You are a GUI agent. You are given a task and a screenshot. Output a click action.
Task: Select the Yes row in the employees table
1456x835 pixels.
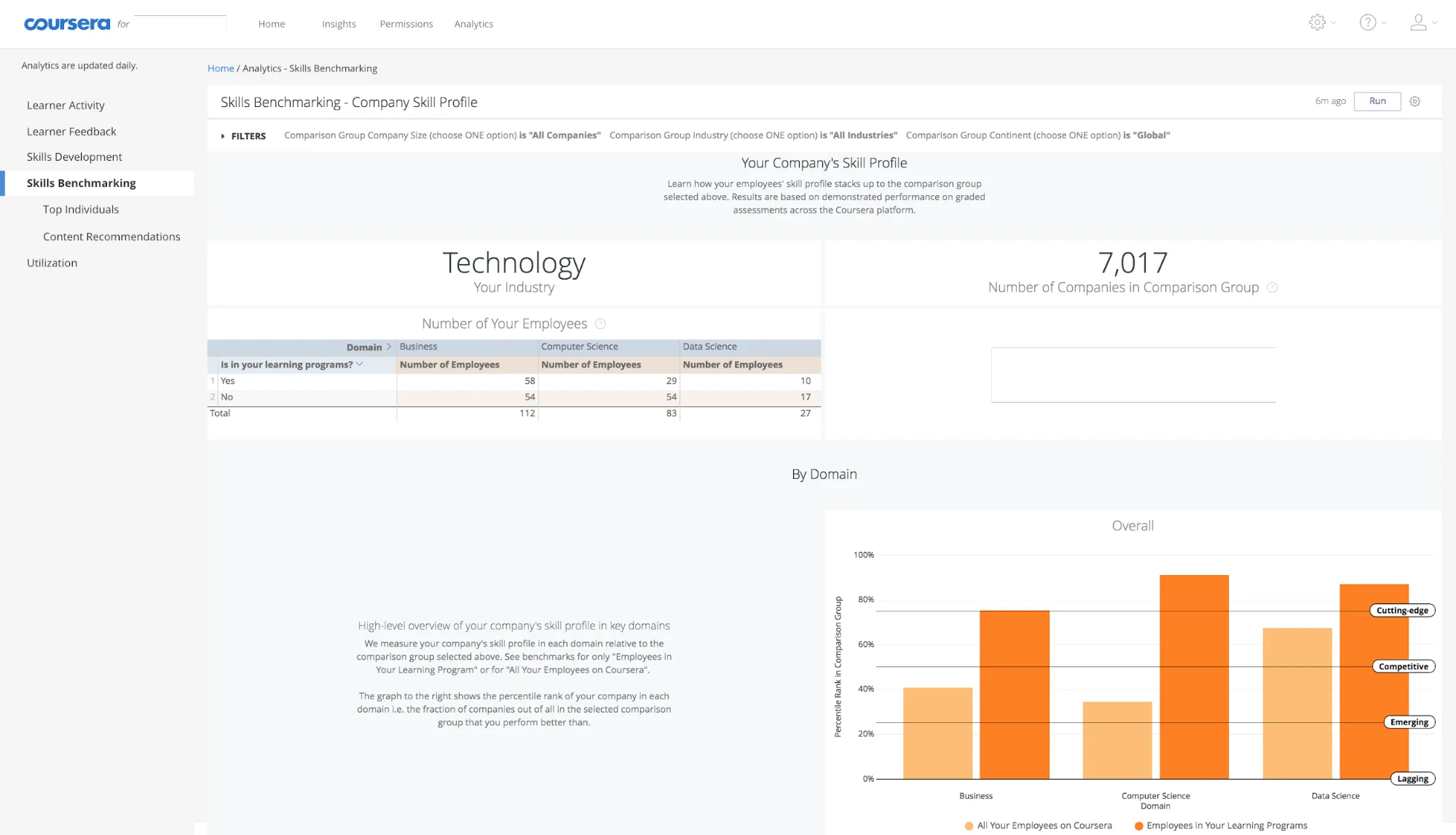click(228, 380)
